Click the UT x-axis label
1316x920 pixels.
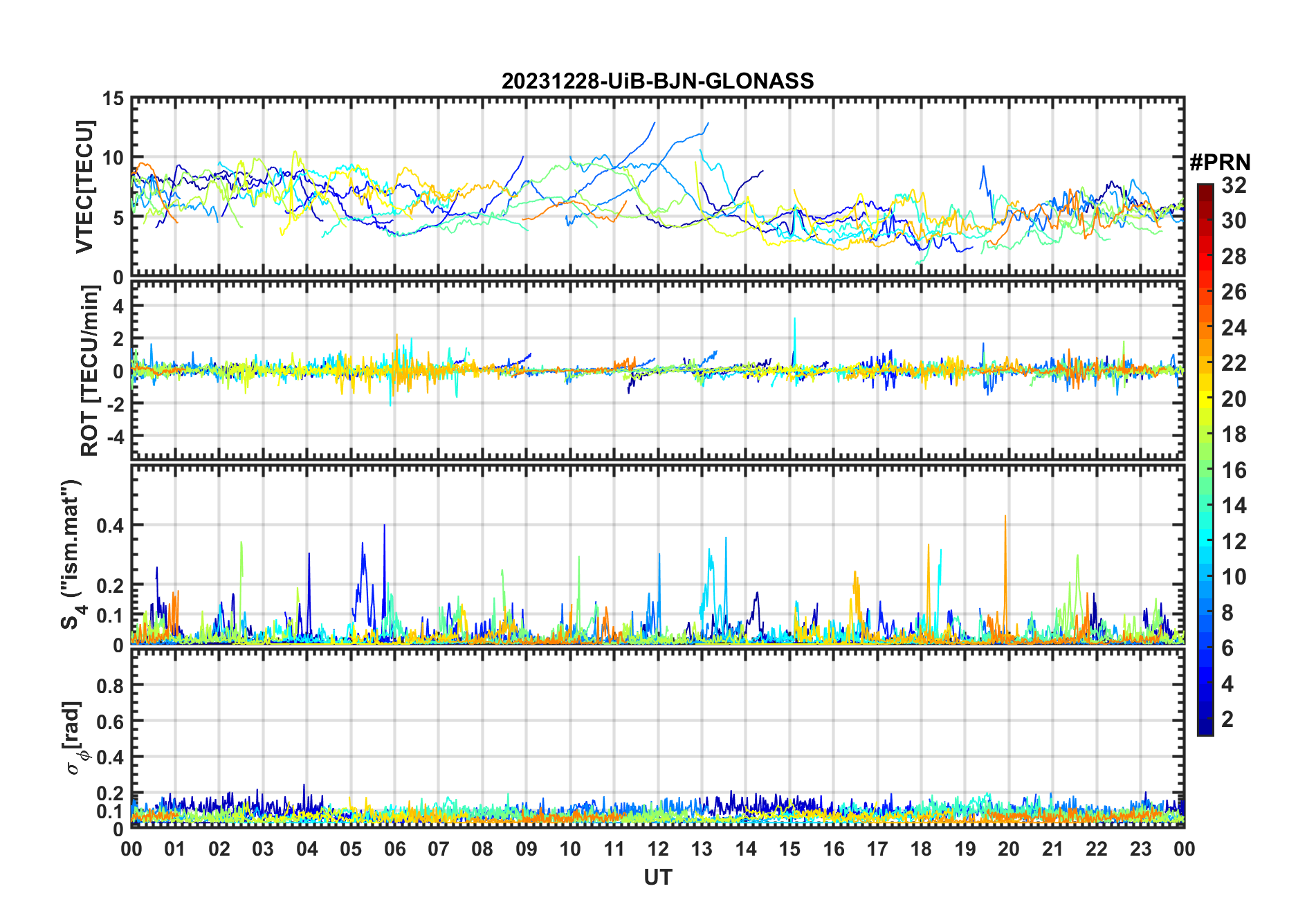point(657,877)
